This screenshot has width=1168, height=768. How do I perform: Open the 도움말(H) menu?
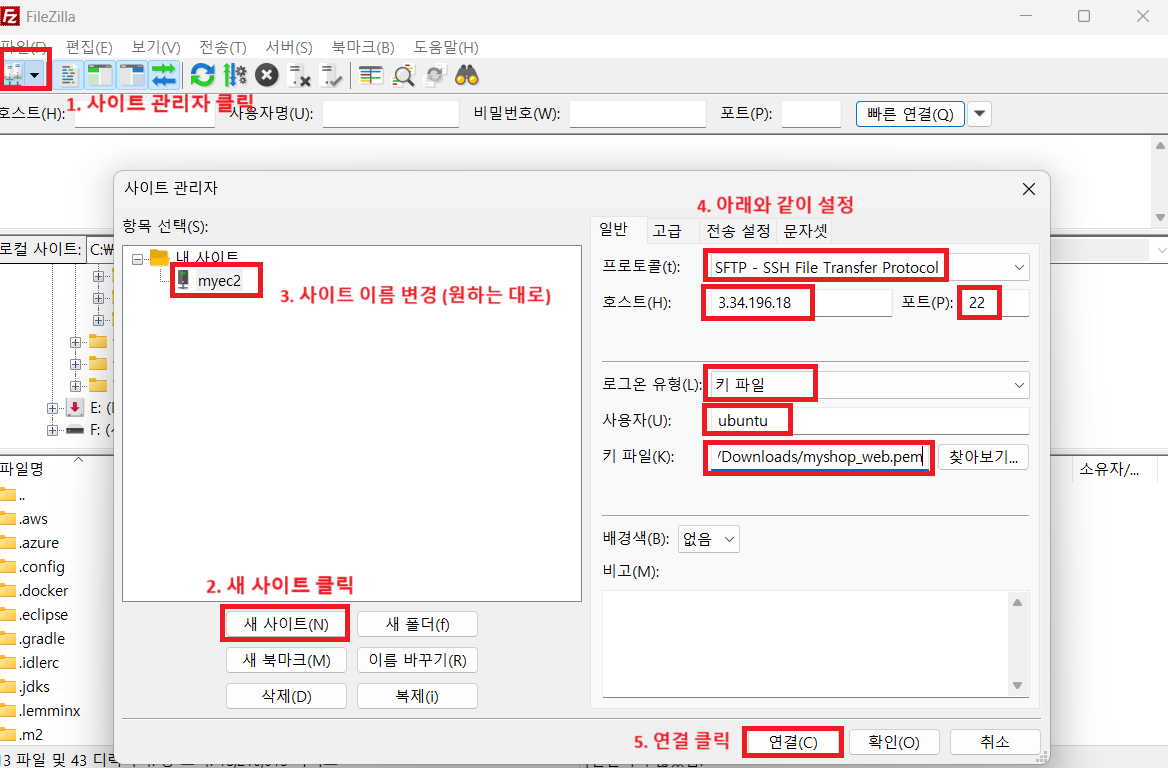(445, 48)
